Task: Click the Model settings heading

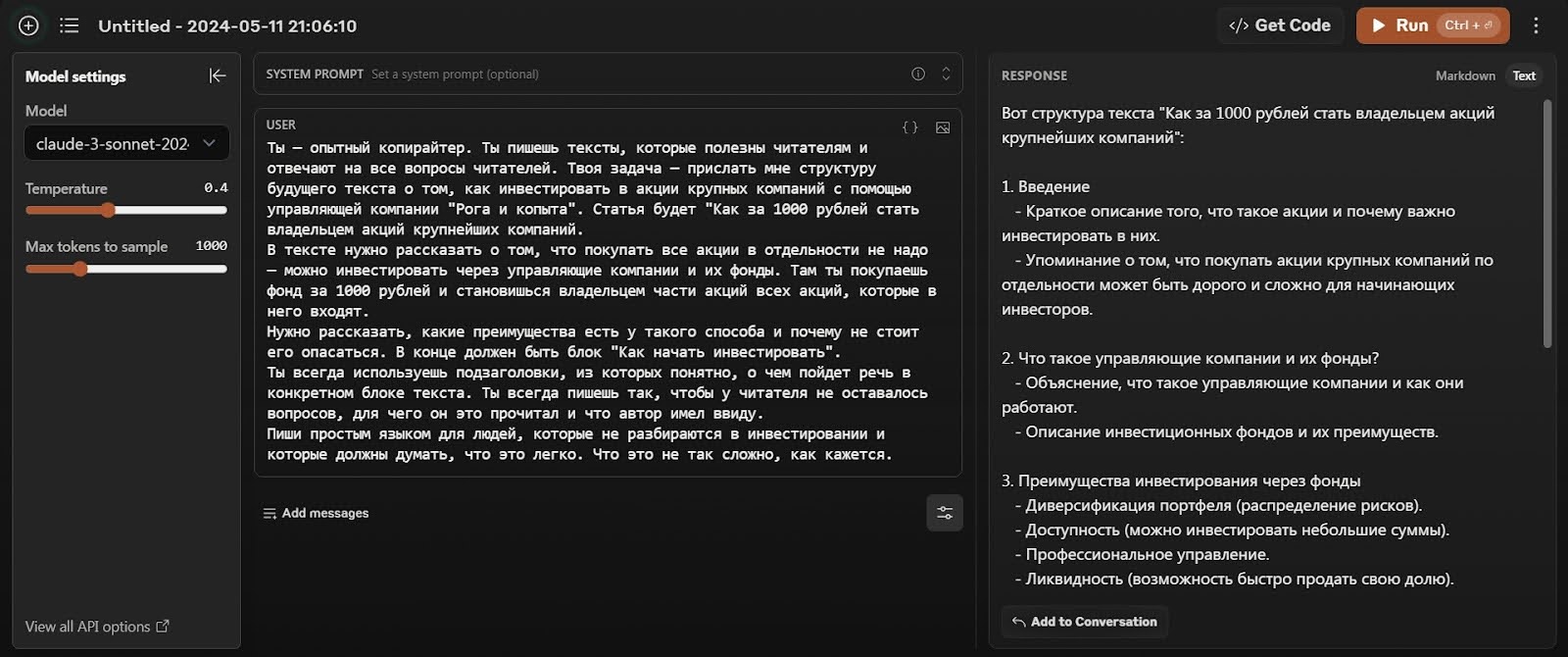Action: [75, 76]
